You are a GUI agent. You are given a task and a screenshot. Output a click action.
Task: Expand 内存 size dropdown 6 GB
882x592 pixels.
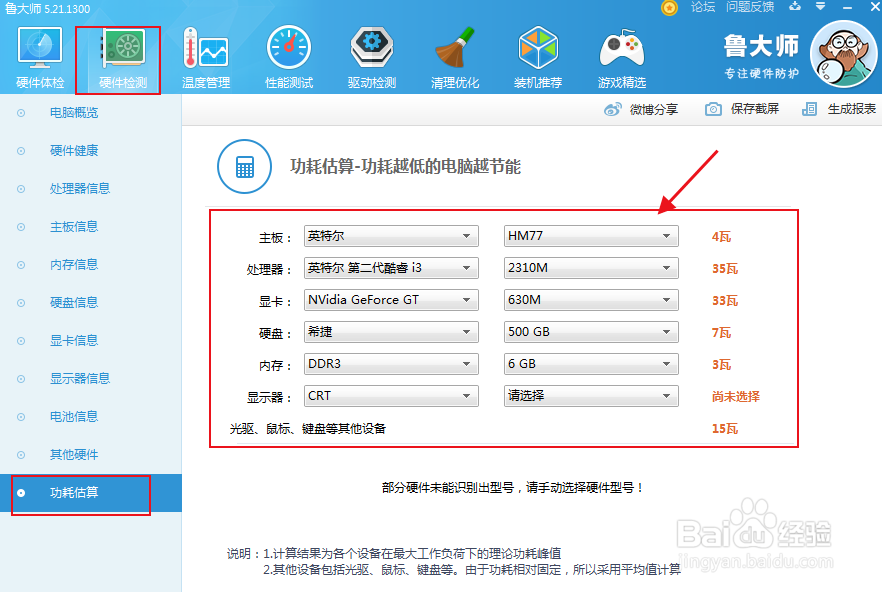click(x=591, y=364)
